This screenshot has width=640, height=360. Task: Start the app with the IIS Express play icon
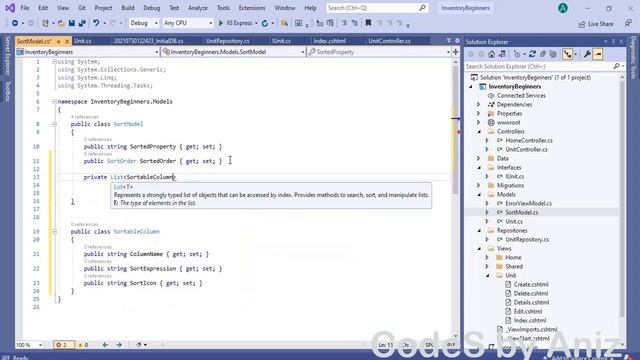pyautogui.click(x=221, y=23)
